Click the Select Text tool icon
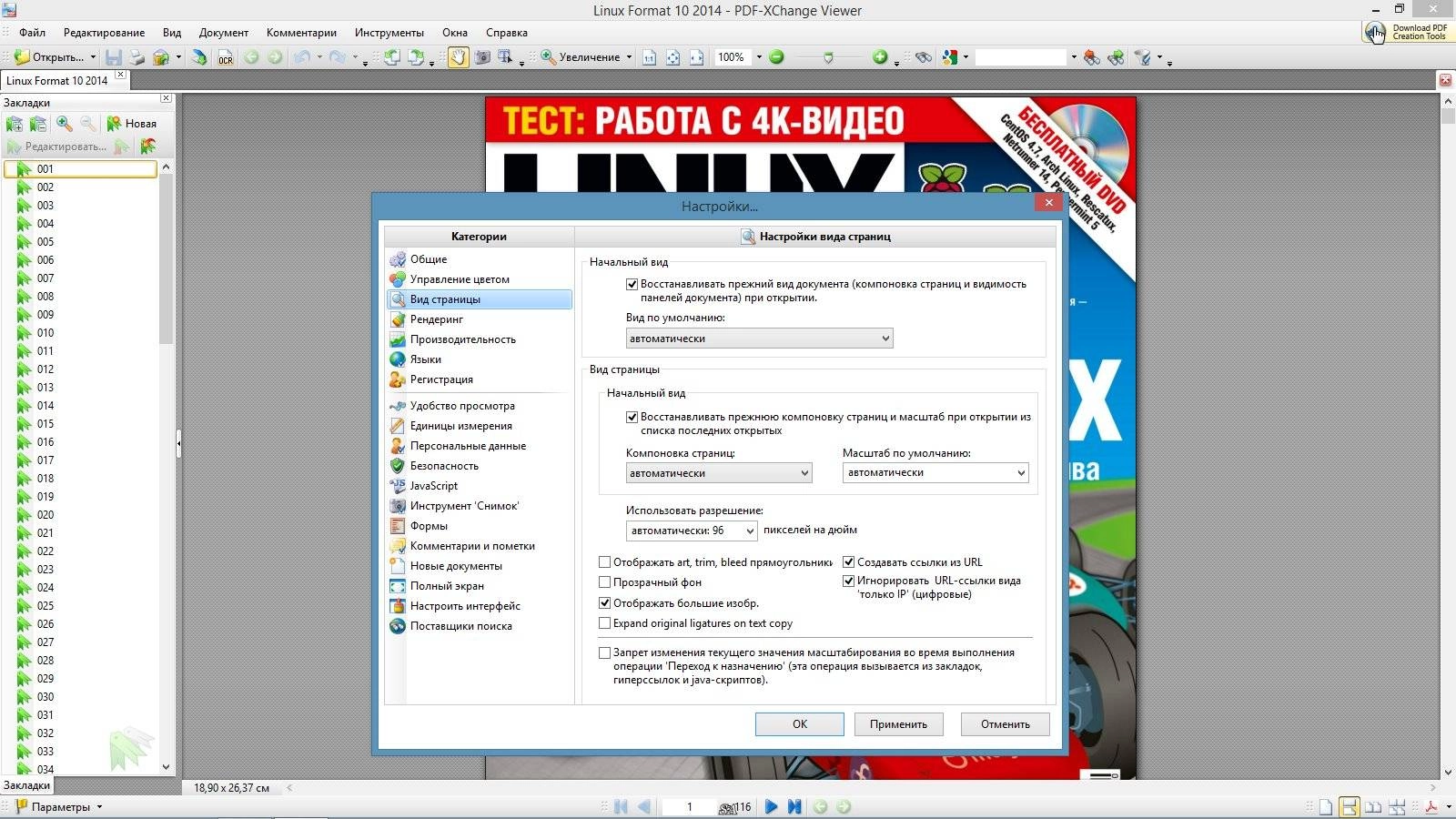 coord(504,56)
